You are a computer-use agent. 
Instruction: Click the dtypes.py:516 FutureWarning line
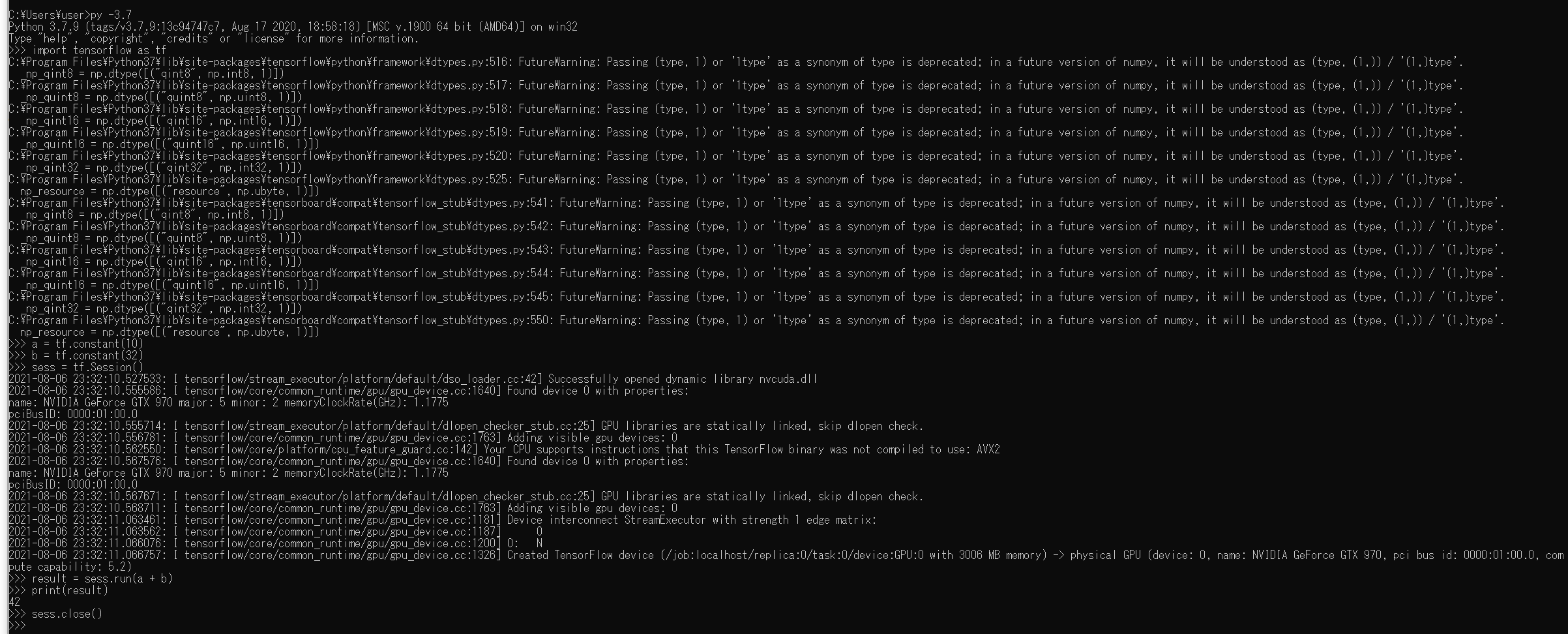(736, 62)
